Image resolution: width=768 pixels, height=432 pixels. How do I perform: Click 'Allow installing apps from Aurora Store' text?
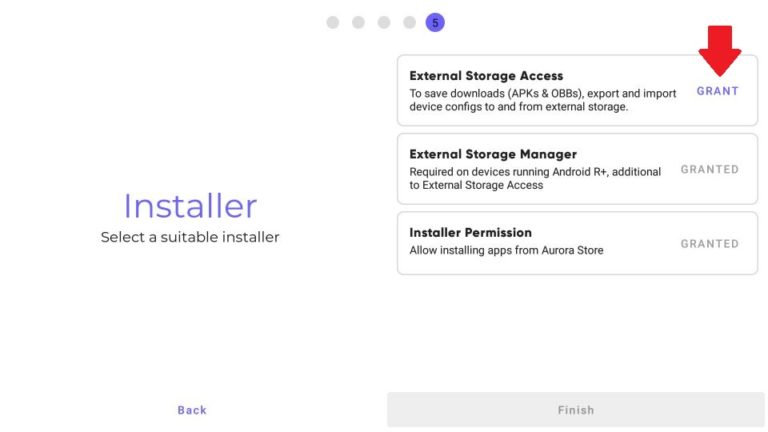[x=506, y=250]
